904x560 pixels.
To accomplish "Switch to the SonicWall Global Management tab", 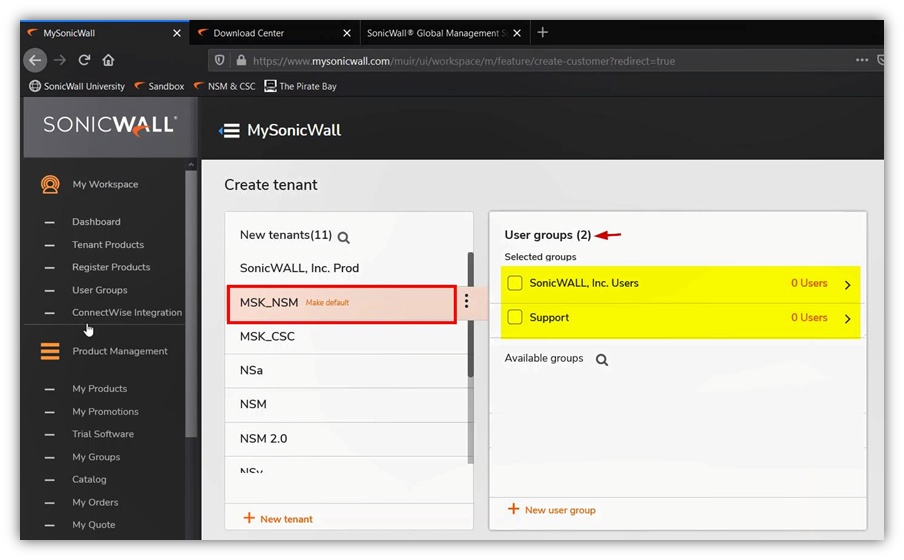I will 445,33.
